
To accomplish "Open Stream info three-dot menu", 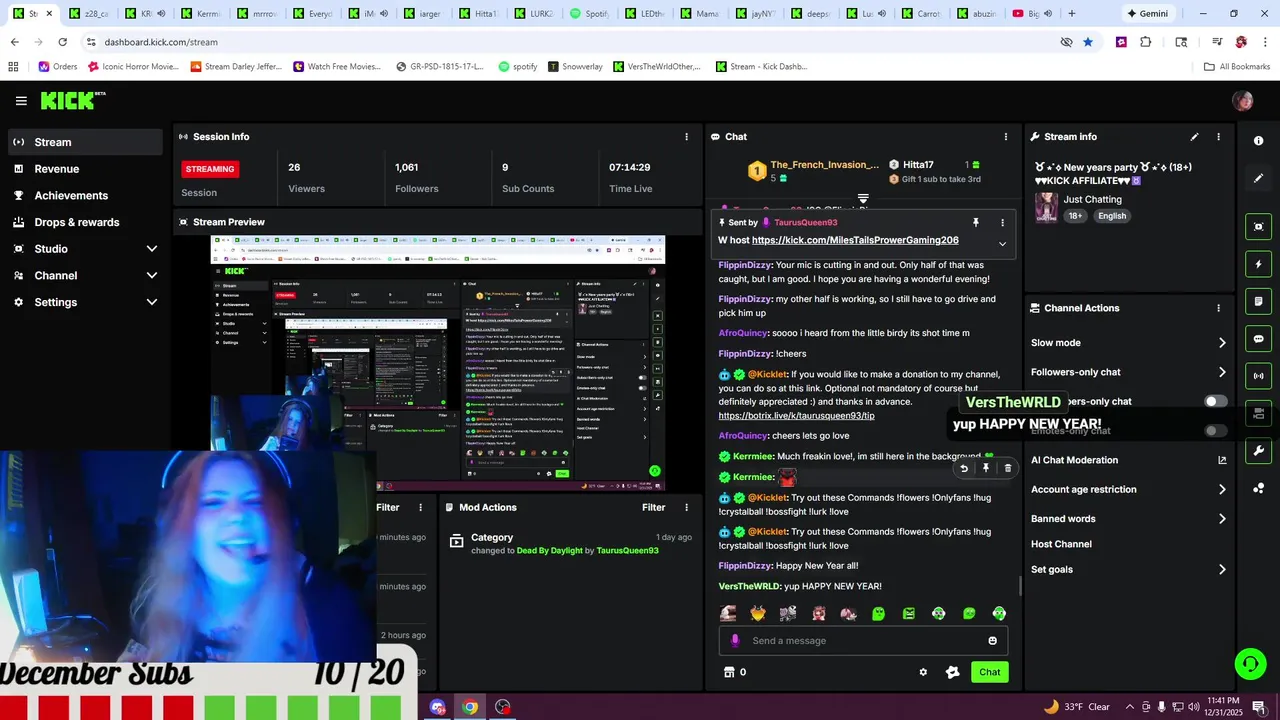I will [1218, 137].
